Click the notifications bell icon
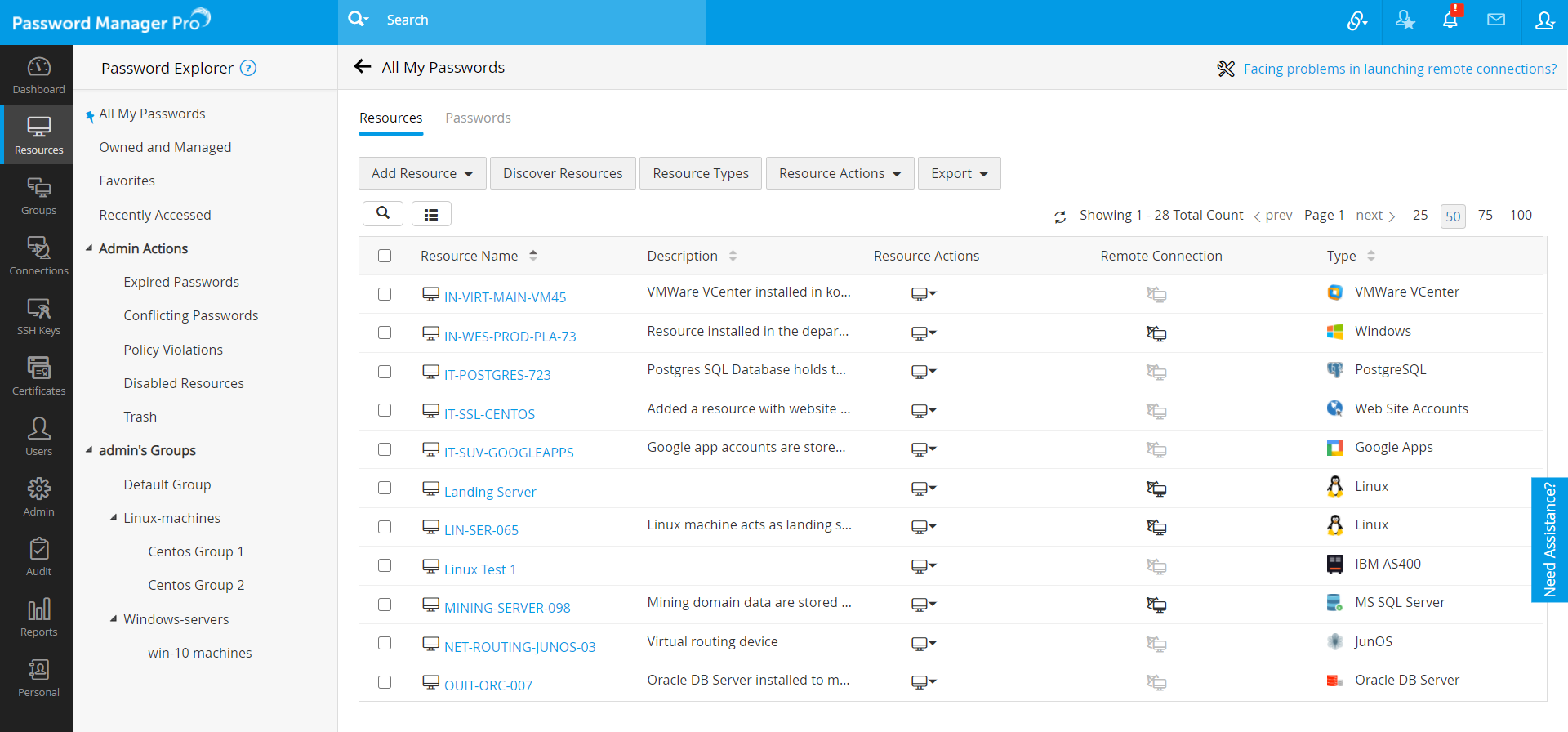The image size is (1568, 732). (x=1450, y=20)
